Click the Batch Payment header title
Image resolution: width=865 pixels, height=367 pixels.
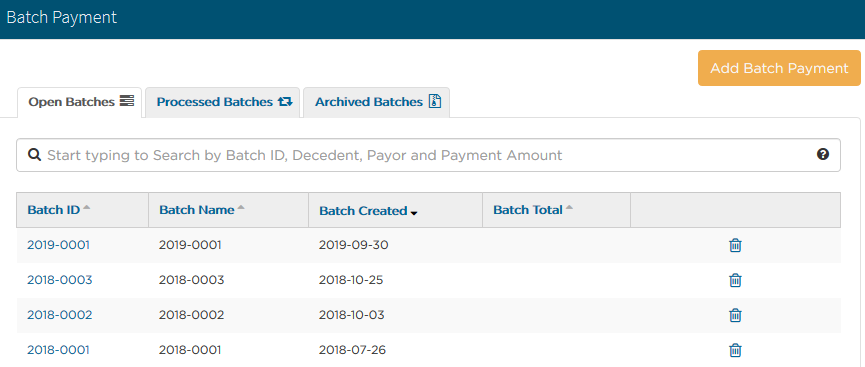(x=62, y=17)
